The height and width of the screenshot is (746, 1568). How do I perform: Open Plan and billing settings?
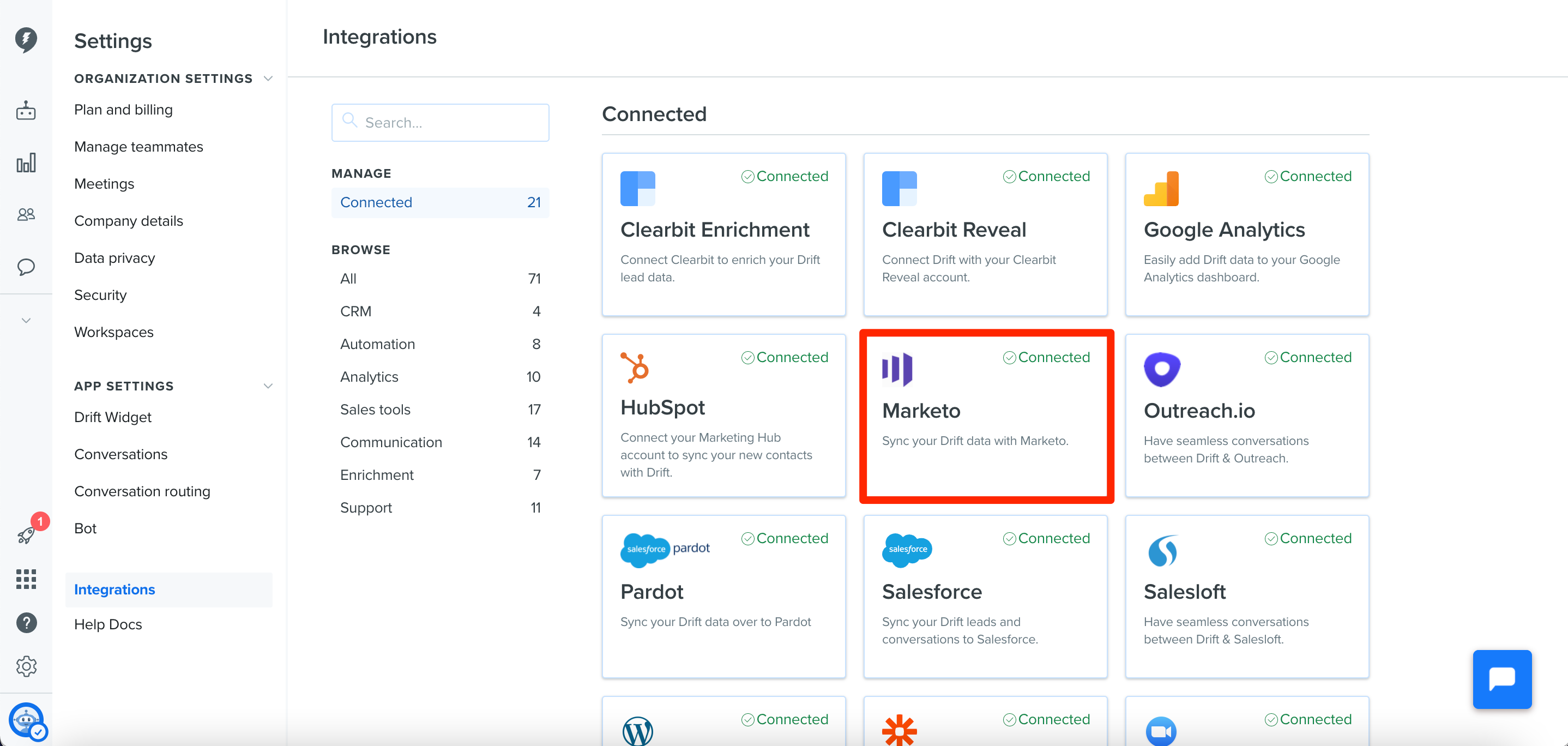coord(124,110)
